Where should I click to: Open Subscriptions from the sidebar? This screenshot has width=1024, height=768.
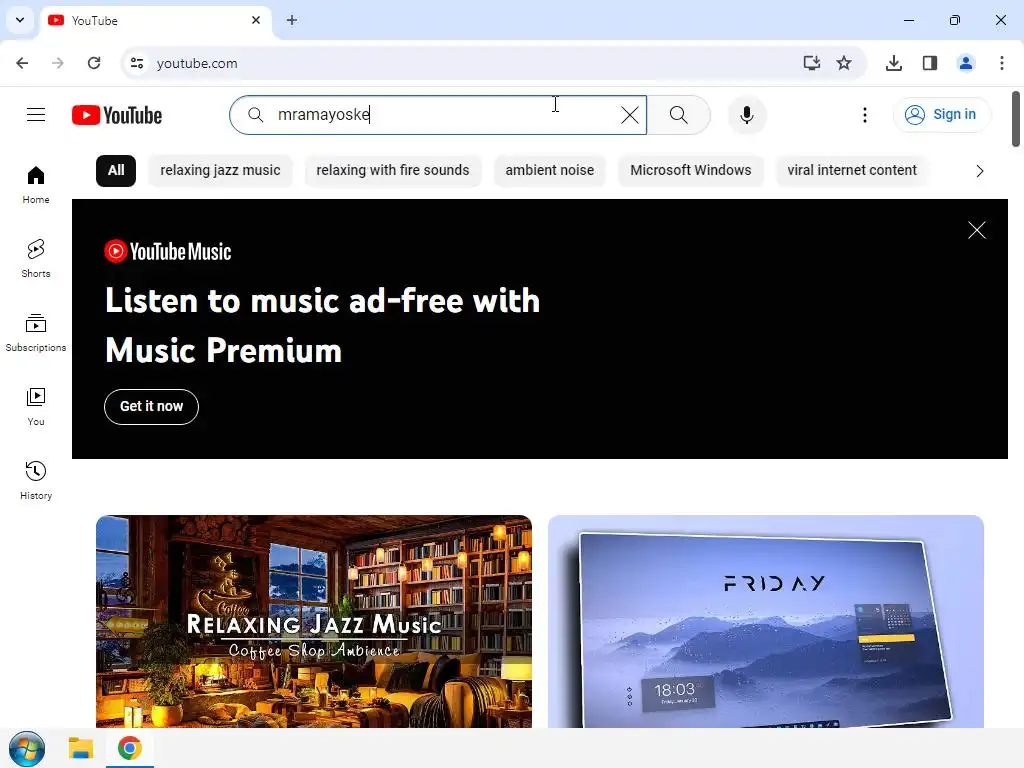[36, 332]
